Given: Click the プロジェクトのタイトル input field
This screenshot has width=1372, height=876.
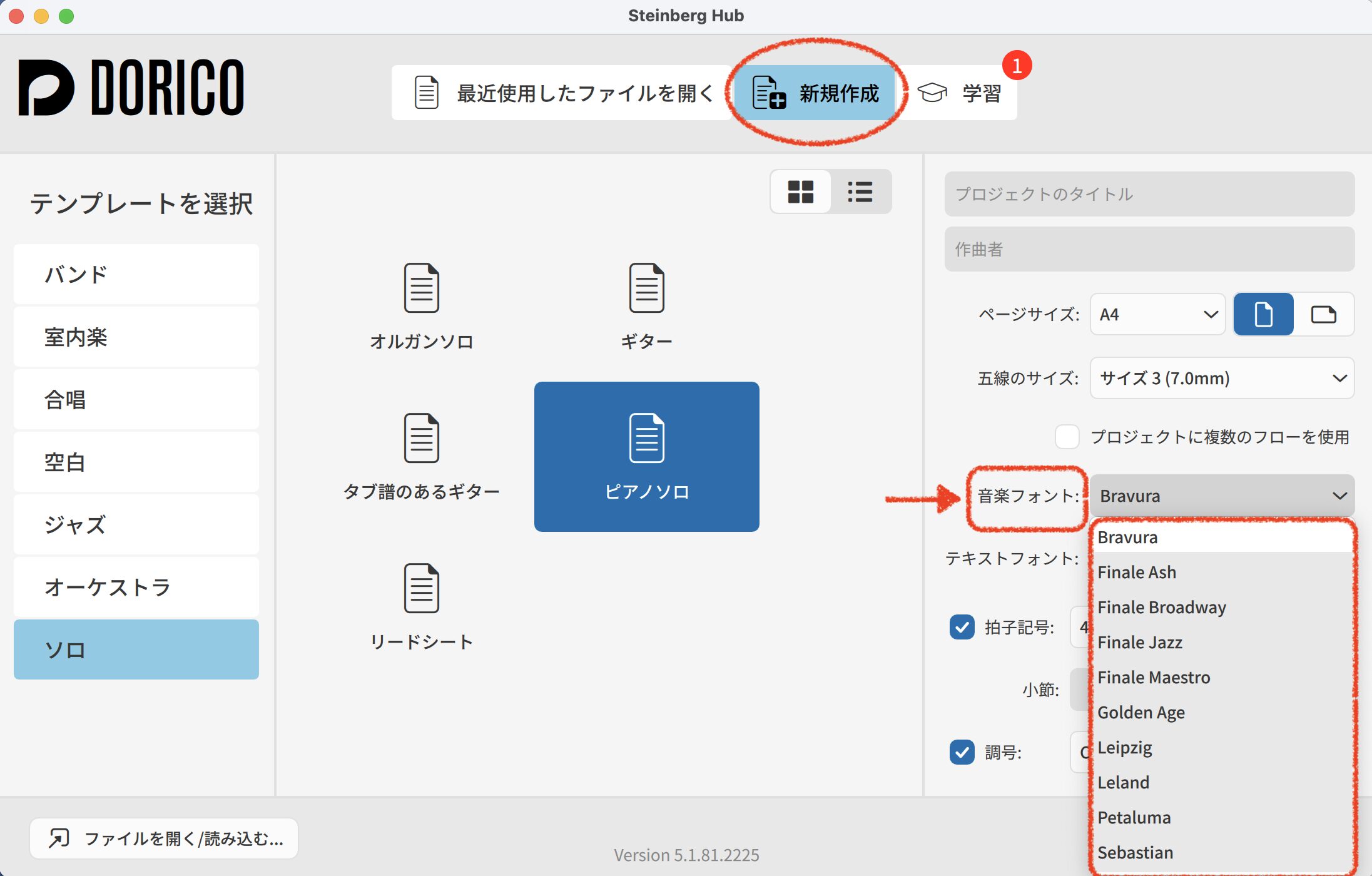Looking at the screenshot, I should tap(1149, 194).
